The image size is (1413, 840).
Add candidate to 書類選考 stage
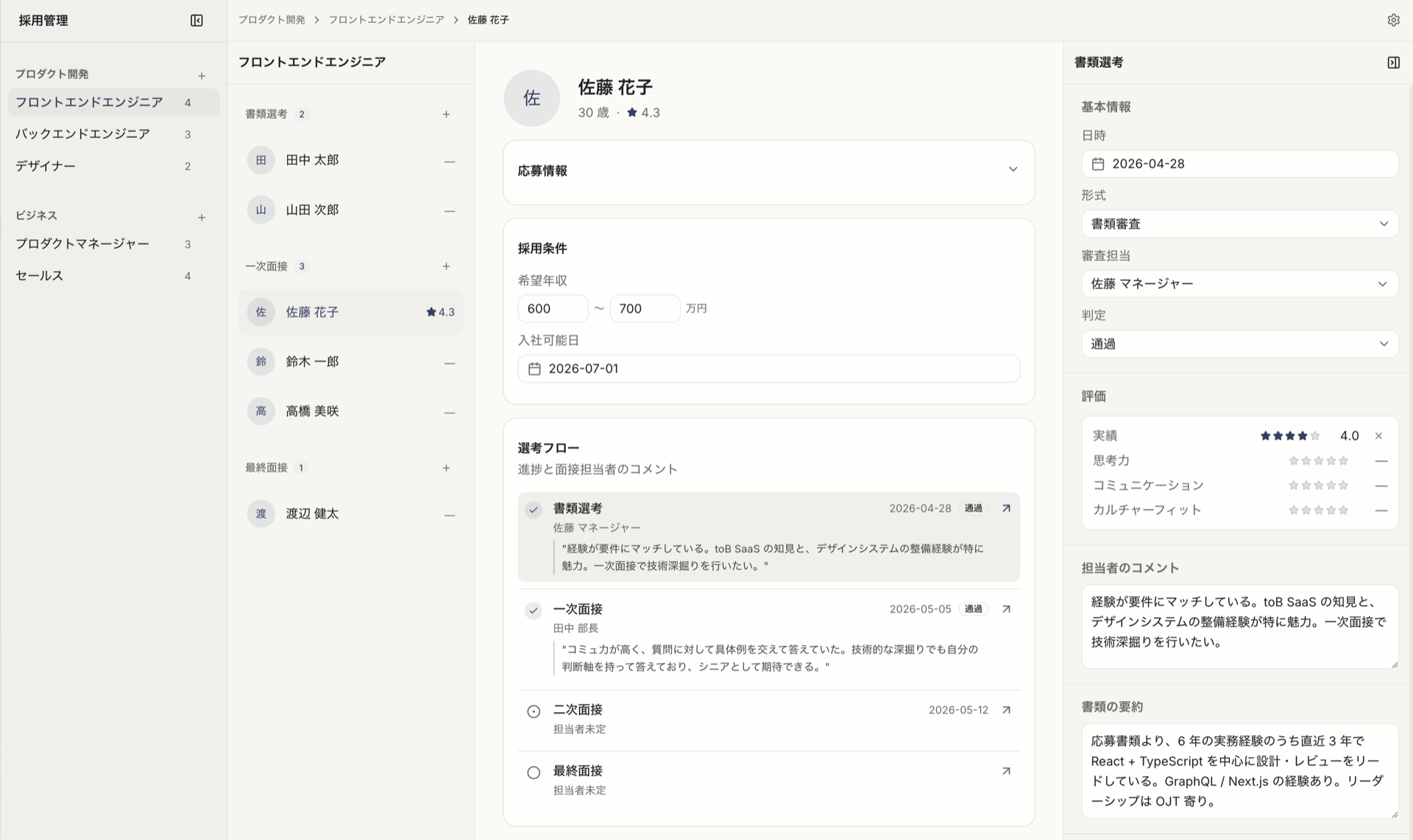click(x=446, y=114)
